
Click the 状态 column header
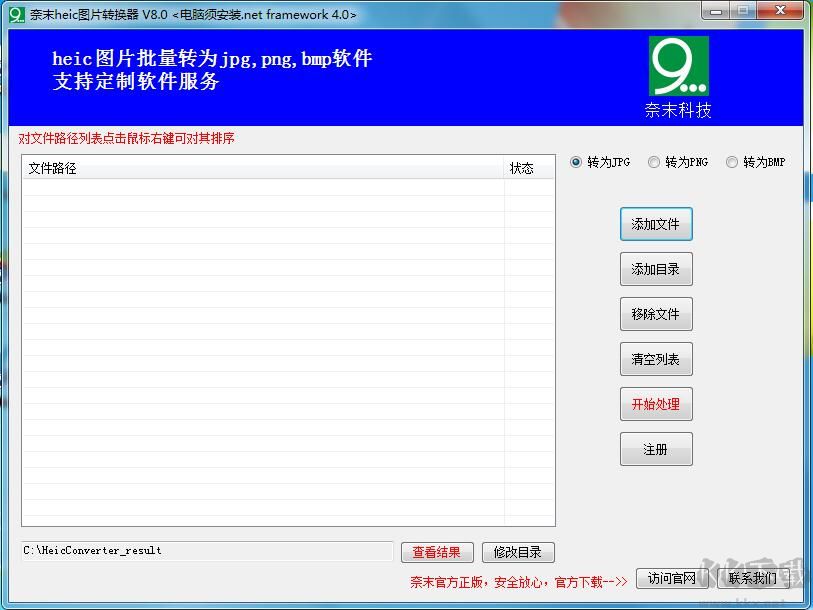(528, 168)
